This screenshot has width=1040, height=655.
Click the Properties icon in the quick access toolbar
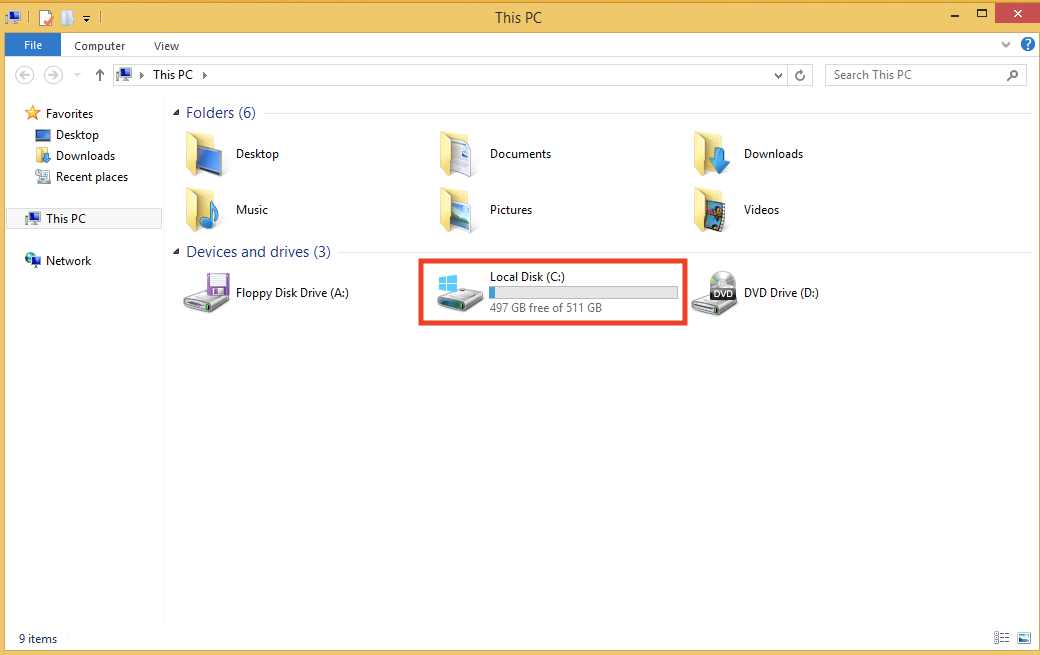(46, 17)
